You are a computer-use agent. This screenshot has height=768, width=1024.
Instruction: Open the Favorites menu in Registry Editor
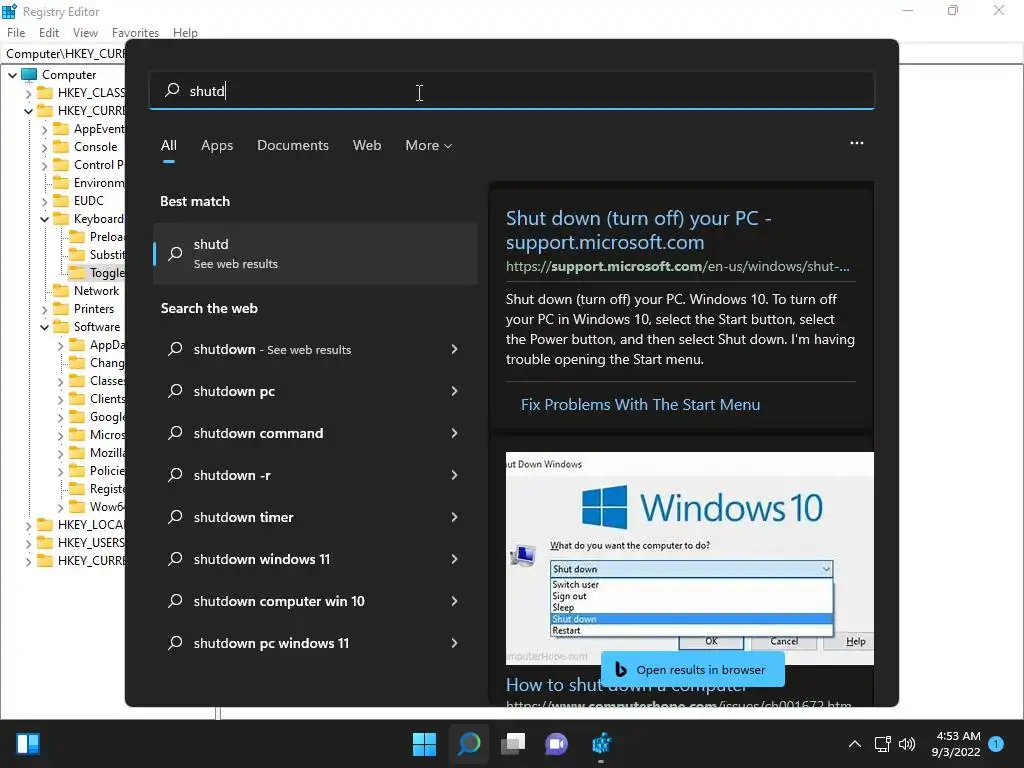pyautogui.click(x=135, y=33)
